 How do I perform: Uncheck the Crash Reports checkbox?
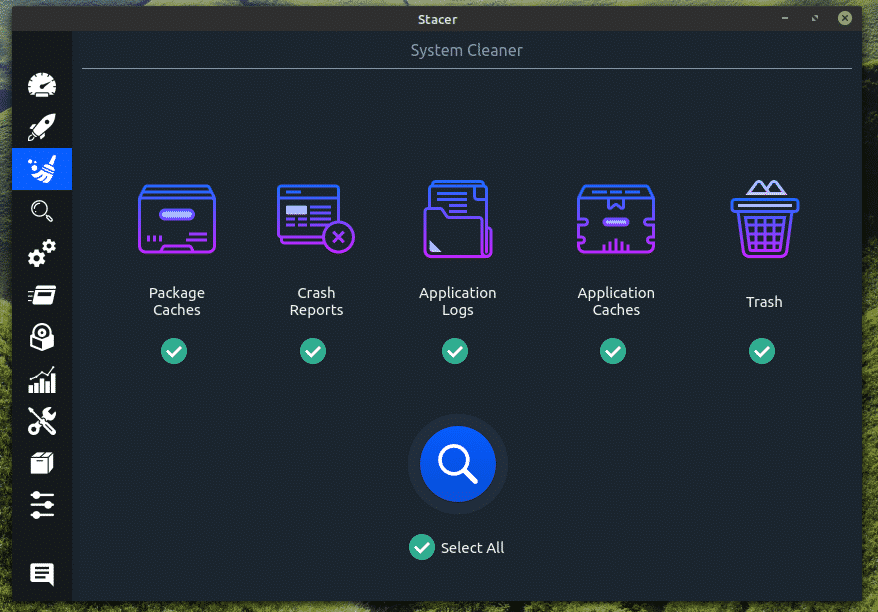(x=313, y=351)
